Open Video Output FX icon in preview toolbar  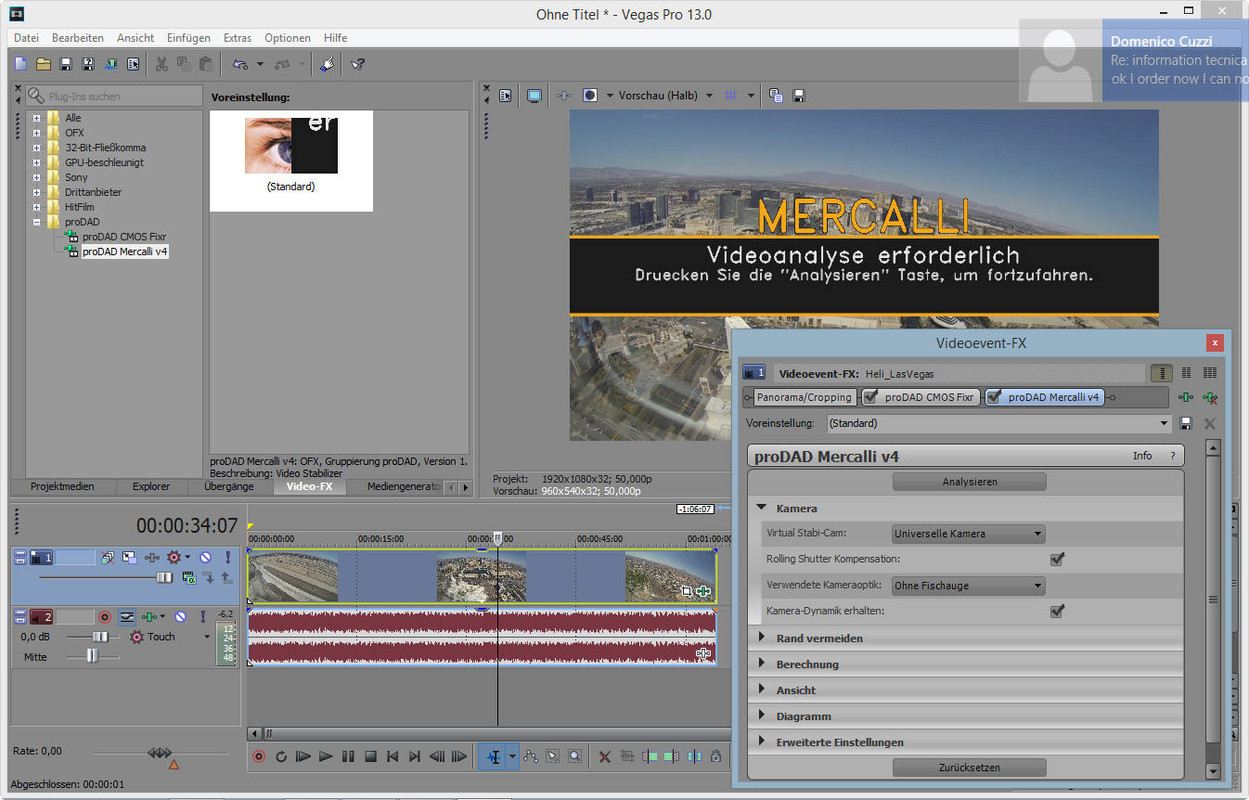[x=564, y=96]
